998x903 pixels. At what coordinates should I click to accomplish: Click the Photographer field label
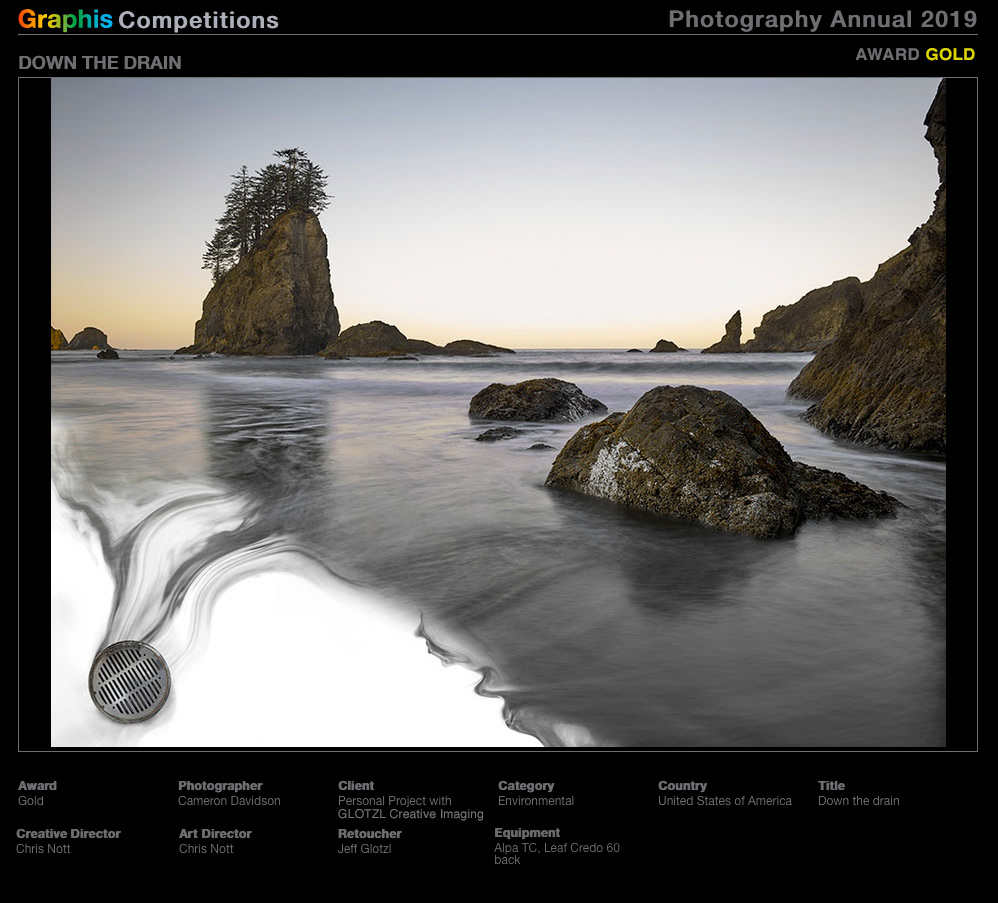pyautogui.click(x=220, y=785)
